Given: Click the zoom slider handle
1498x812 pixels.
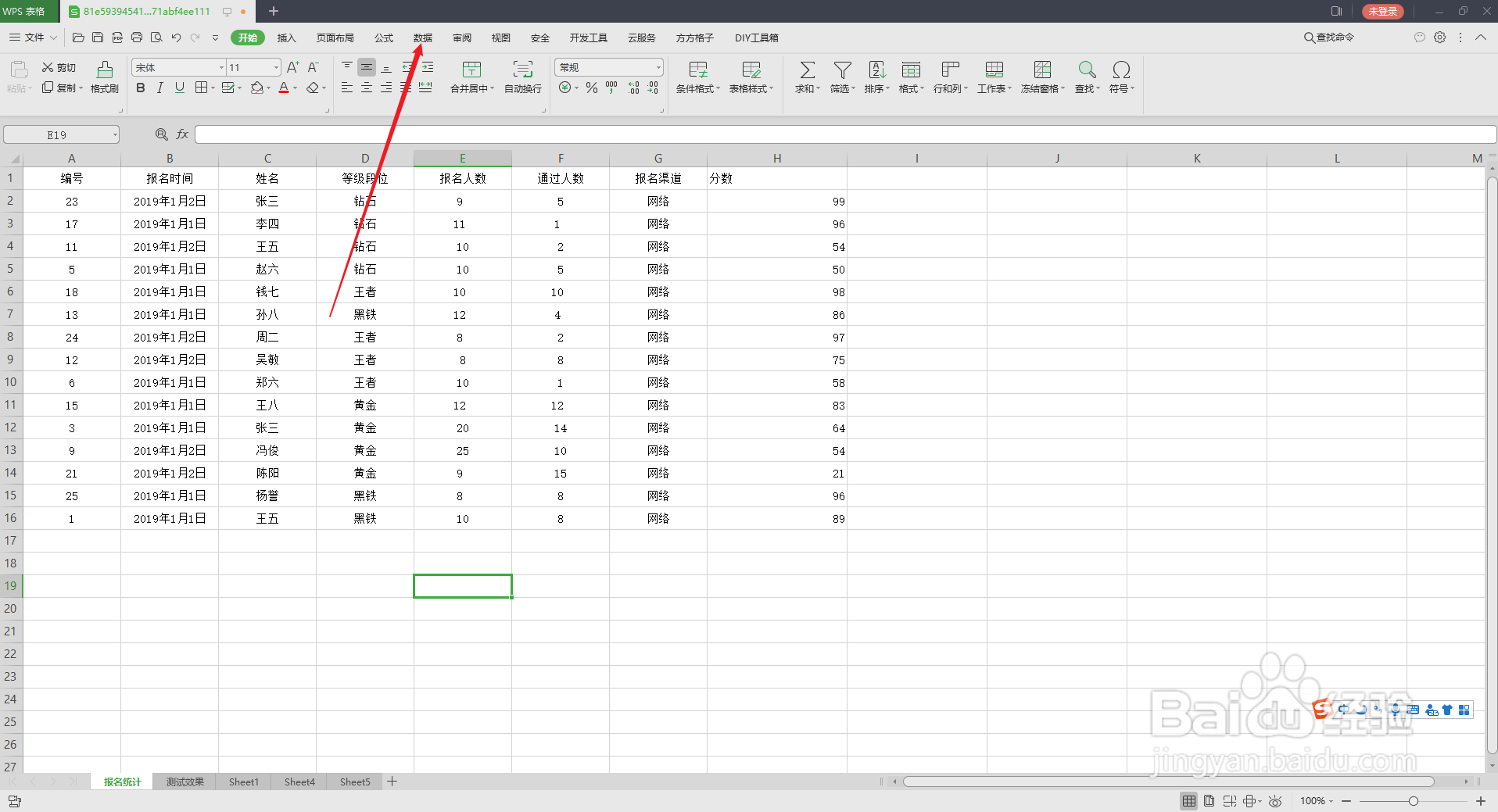Looking at the screenshot, I should point(1413,801).
